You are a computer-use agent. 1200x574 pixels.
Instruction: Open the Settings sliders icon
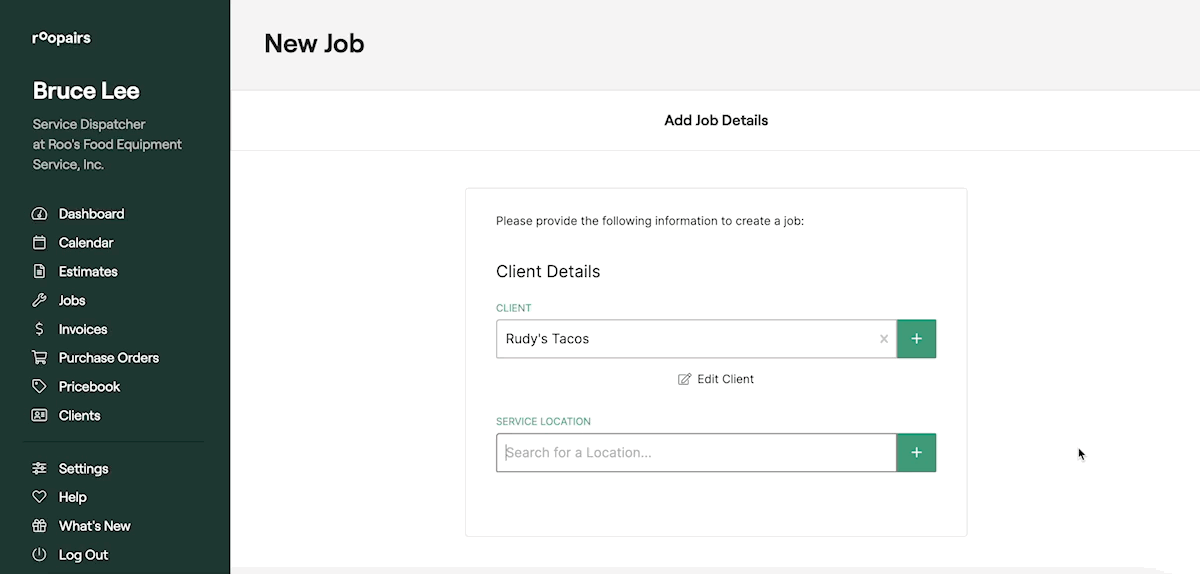(x=40, y=469)
